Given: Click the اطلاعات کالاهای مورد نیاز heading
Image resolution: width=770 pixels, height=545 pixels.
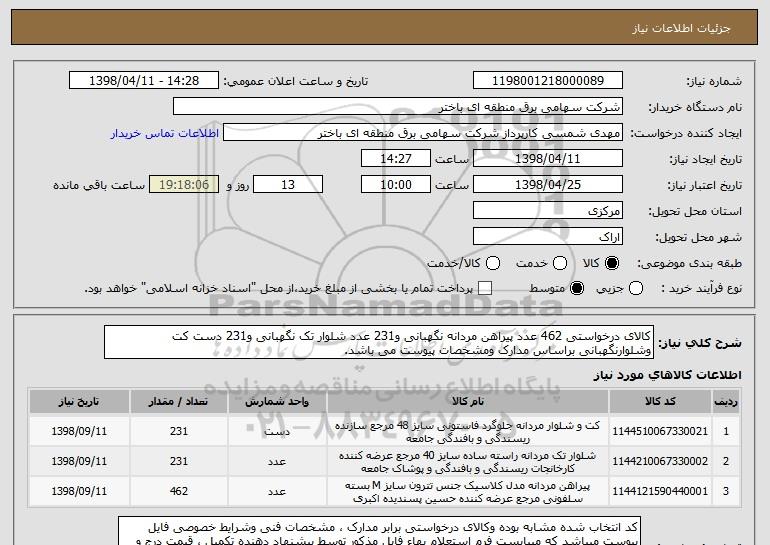Looking at the screenshot, I should pyautogui.click(x=667, y=375).
